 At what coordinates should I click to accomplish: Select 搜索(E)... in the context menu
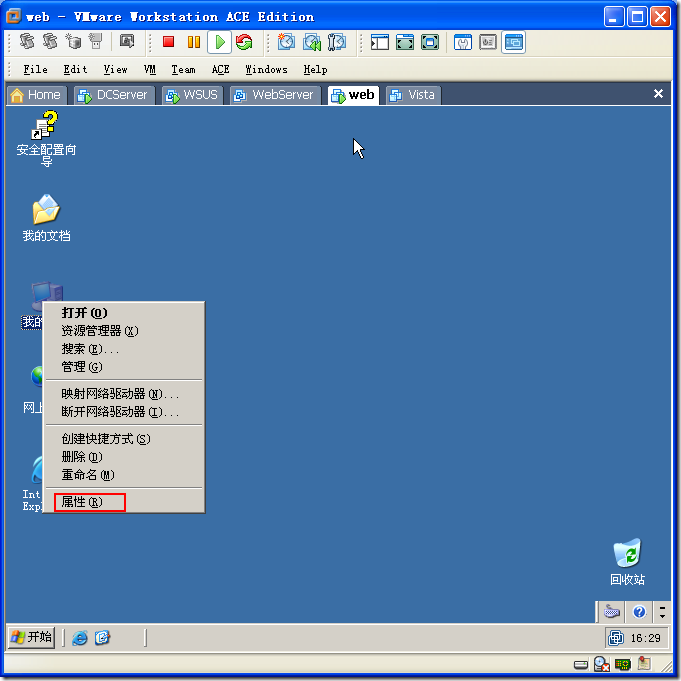124,349
